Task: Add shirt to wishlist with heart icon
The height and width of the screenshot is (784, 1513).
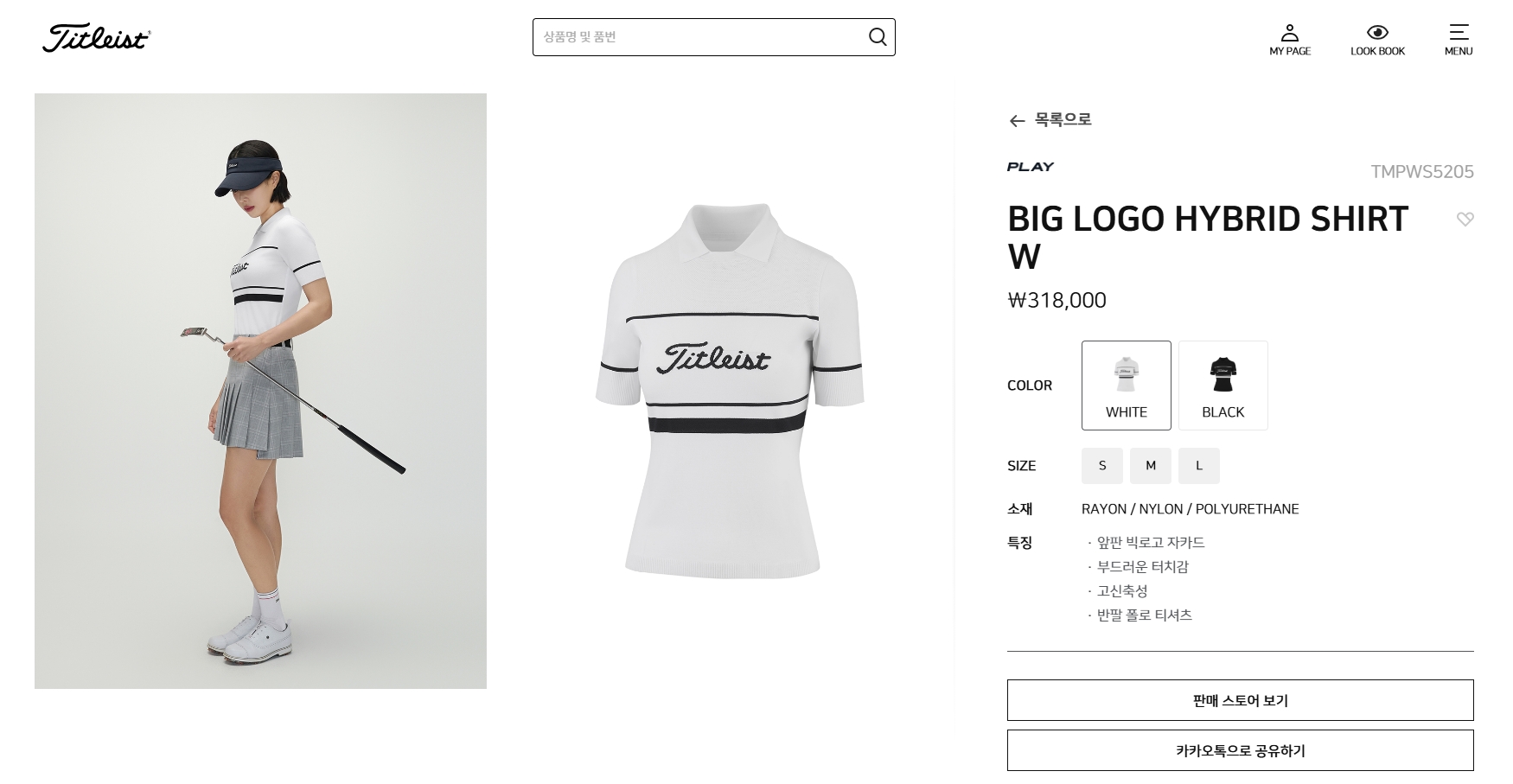Action: 1465,220
